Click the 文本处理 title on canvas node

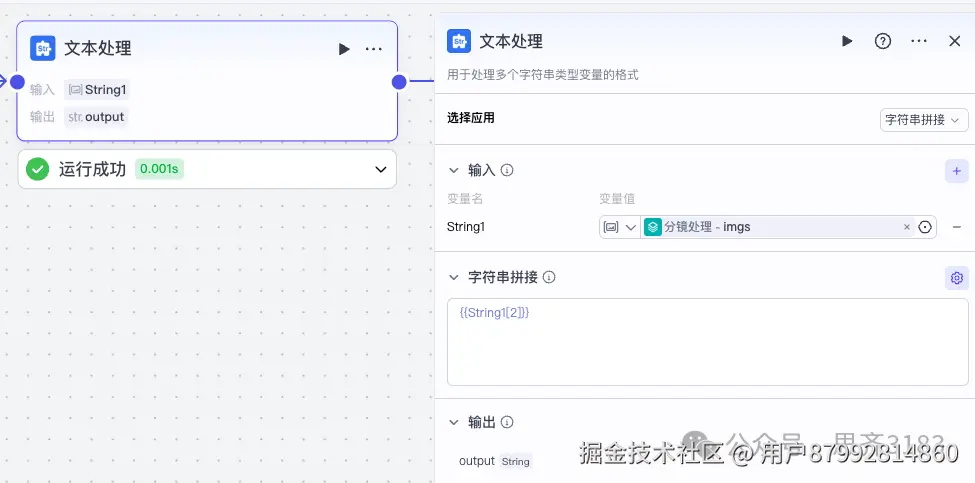[98, 48]
